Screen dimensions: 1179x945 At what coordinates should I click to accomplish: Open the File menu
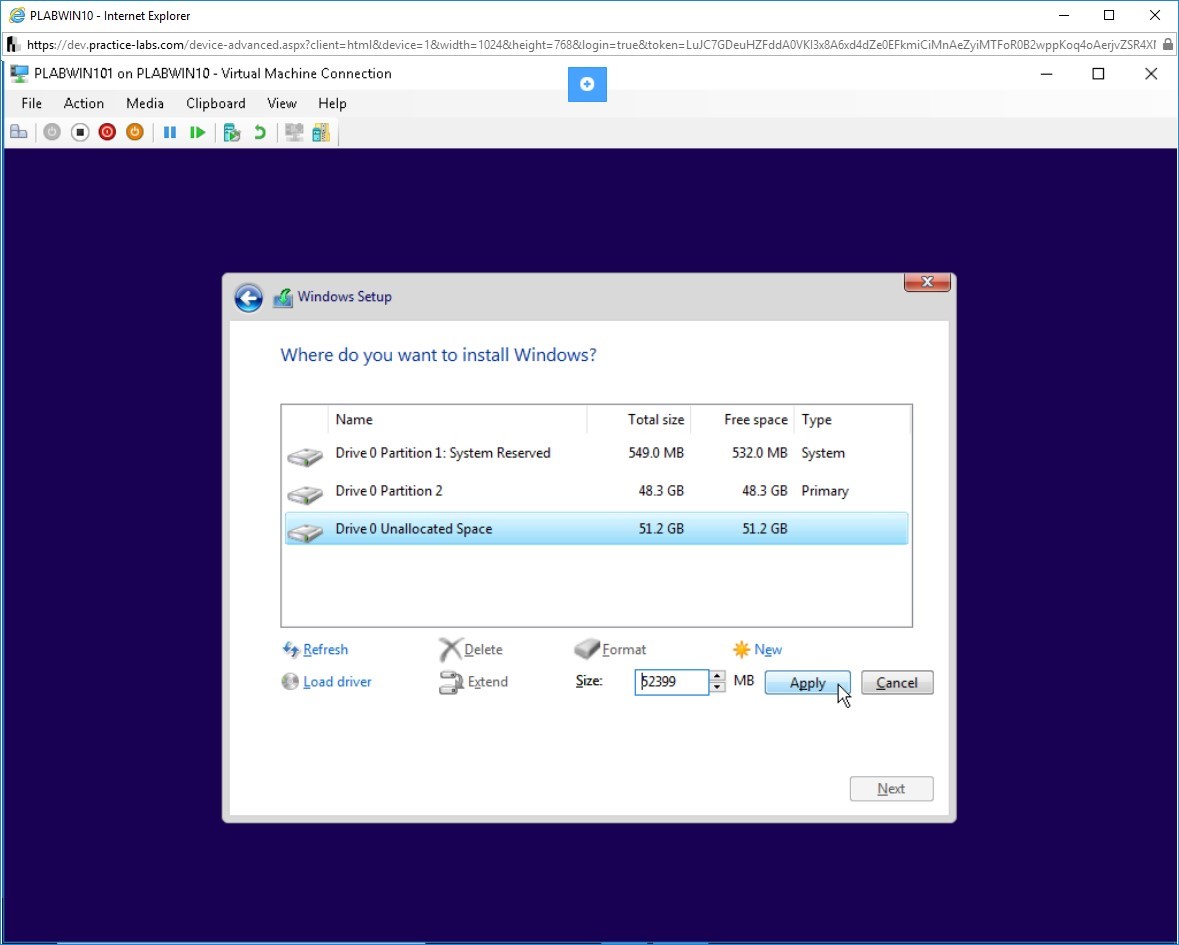tap(32, 104)
